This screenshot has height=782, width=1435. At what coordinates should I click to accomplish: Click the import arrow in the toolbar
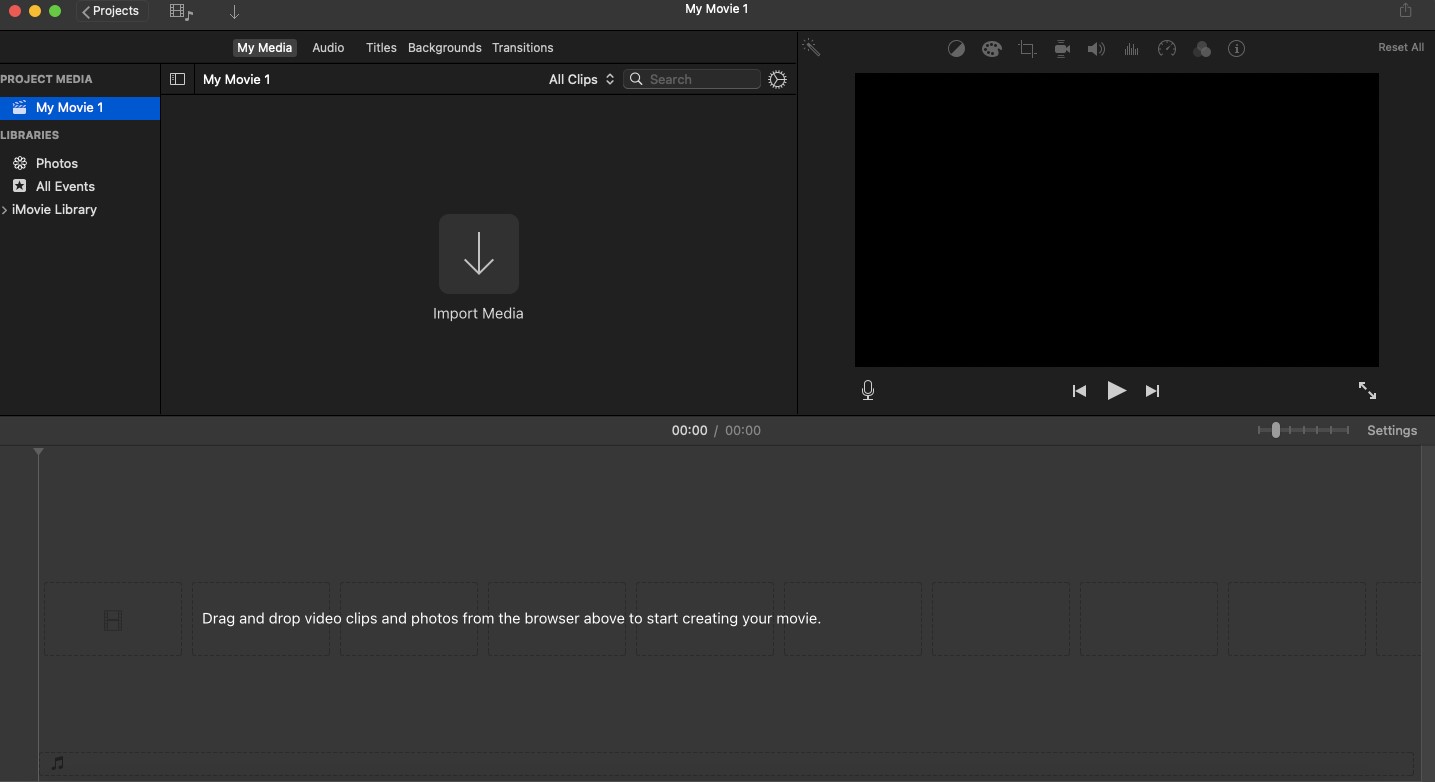(234, 12)
